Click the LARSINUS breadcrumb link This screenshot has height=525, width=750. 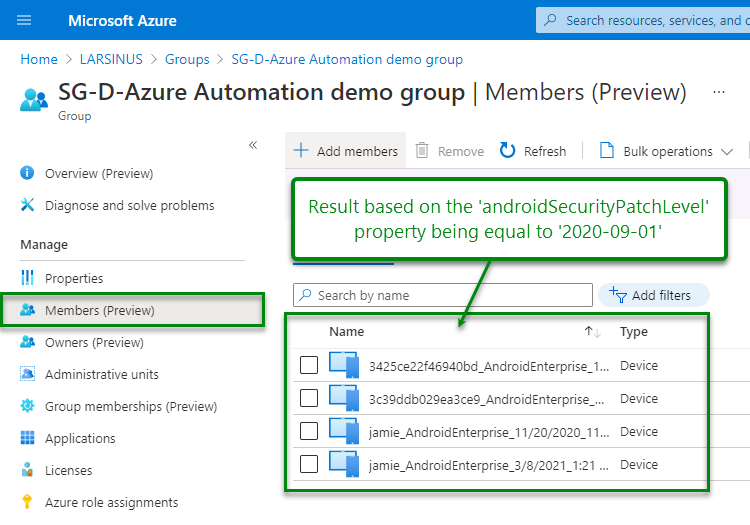tap(111, 59)
